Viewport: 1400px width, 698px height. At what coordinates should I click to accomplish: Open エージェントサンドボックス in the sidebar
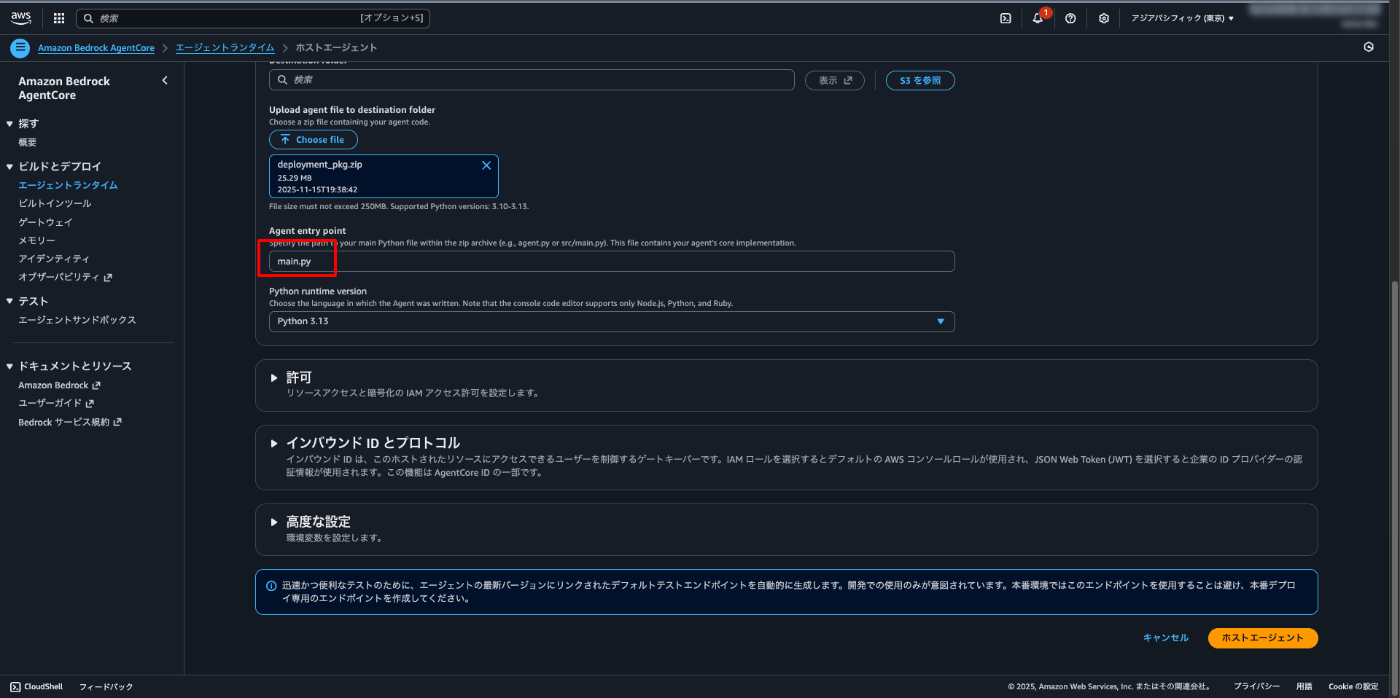pyautogui.click(x=77, y=320)
